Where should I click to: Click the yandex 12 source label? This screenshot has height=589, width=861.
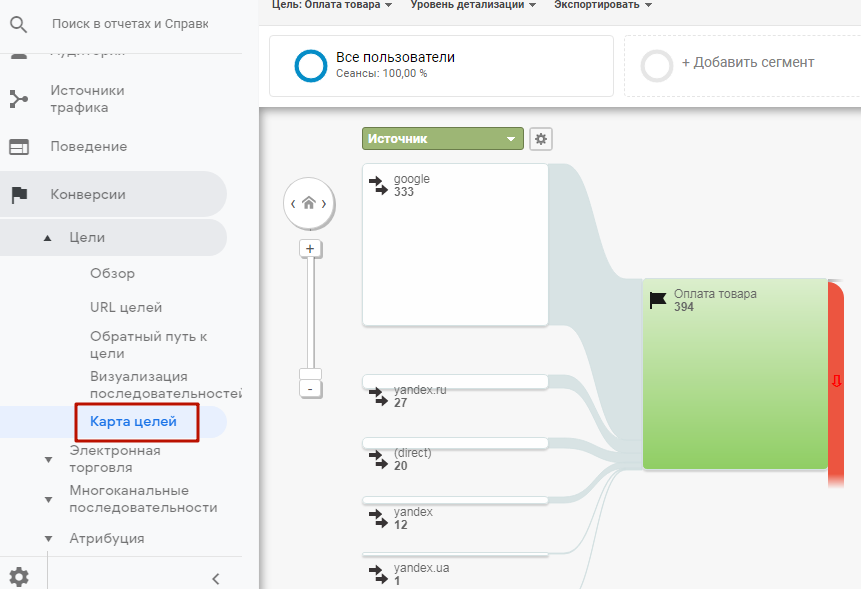coord(413,518)
